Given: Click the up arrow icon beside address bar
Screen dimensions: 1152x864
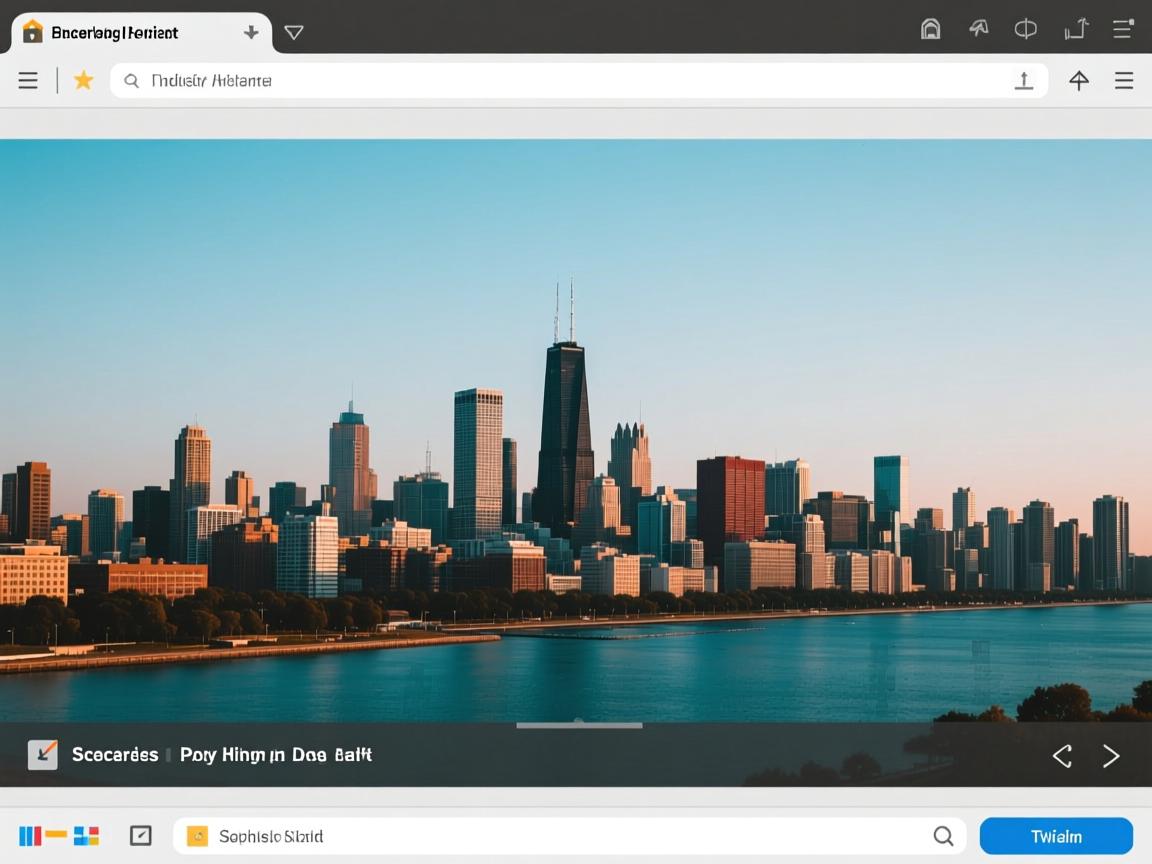Looking at the screenshot, I should pyautogui.click(x=1078, y=81).
